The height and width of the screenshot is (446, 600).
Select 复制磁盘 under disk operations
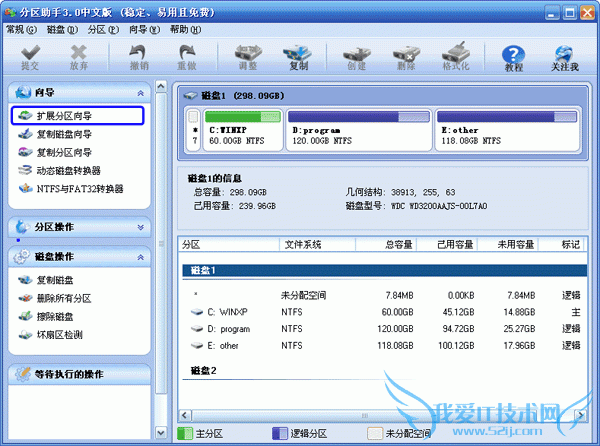(x=46, y=280)
